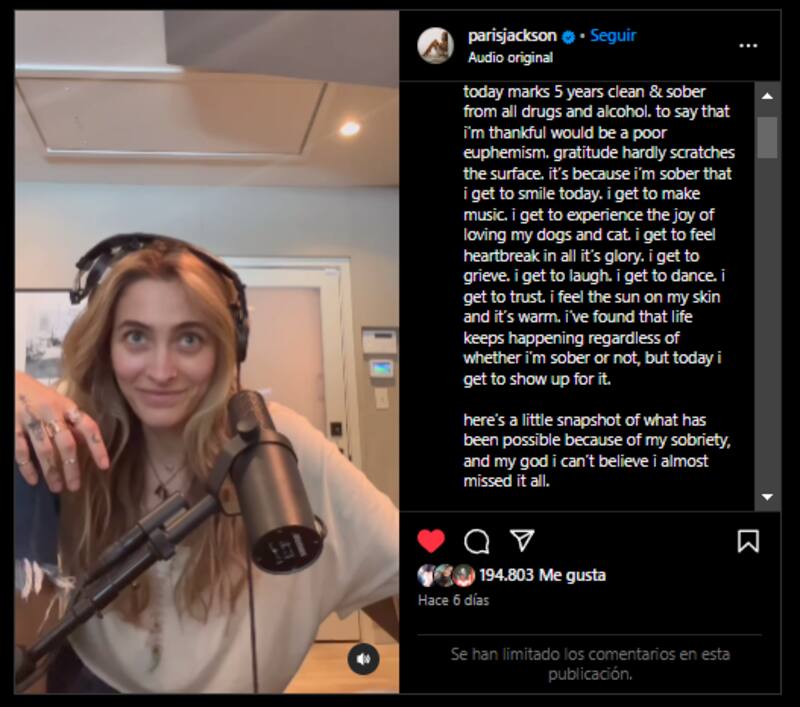Click caption scrollbar down arrow

click(767, 497)
